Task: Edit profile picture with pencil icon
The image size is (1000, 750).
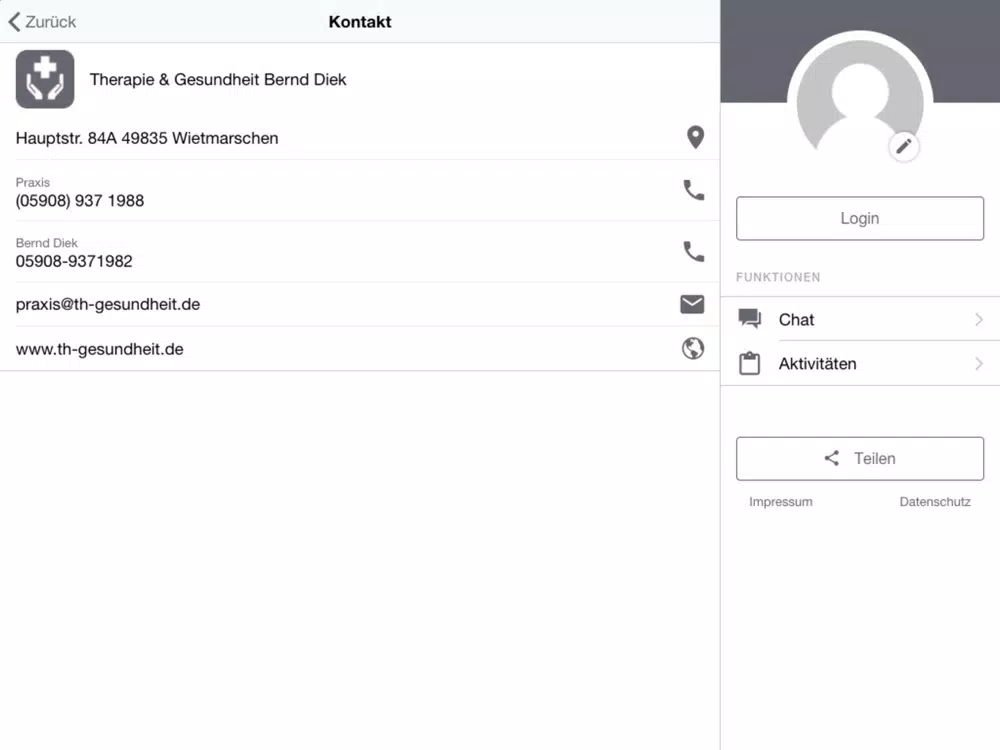Action: click(x=904, y=147)
